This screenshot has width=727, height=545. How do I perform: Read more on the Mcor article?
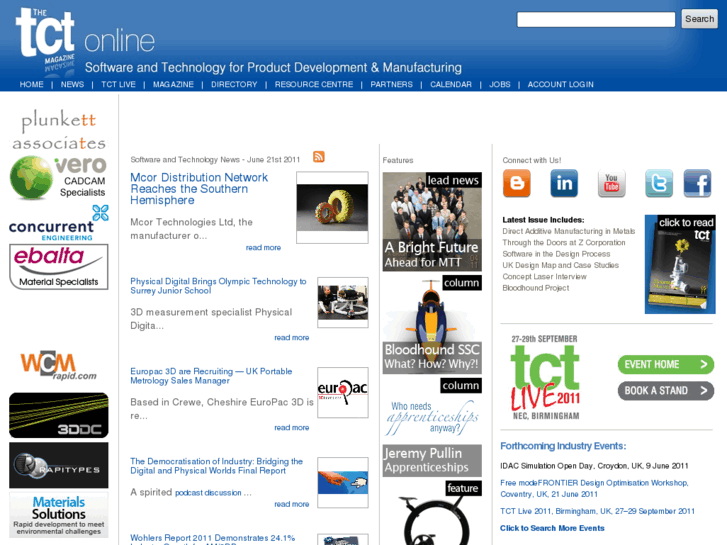[263, 248]
